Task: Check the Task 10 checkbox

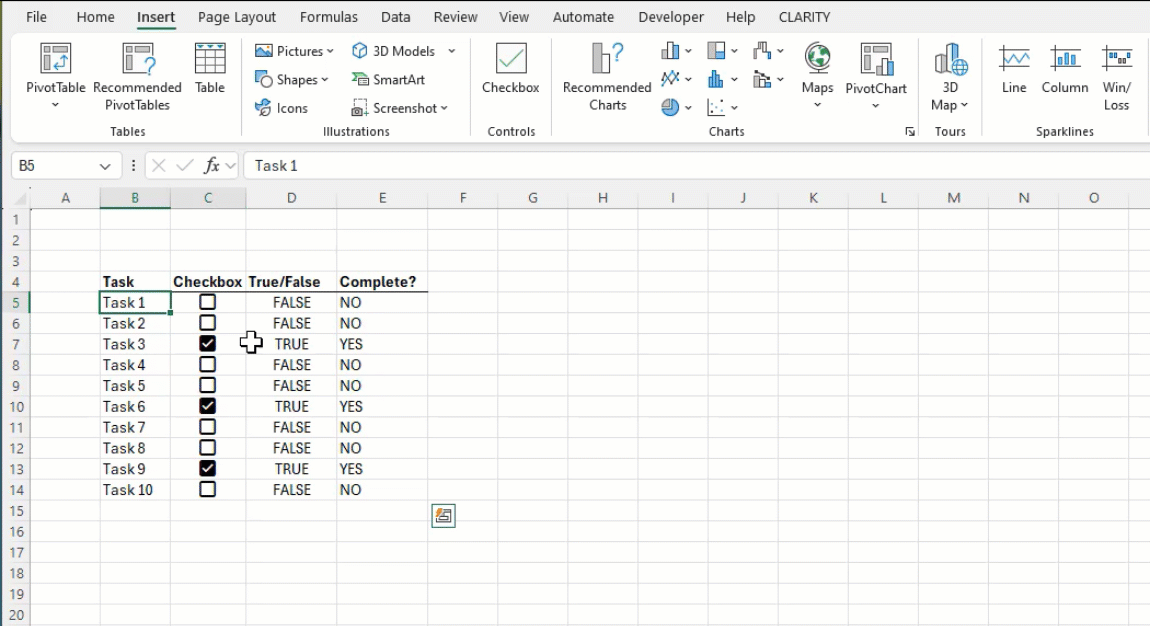Action: 207,490
